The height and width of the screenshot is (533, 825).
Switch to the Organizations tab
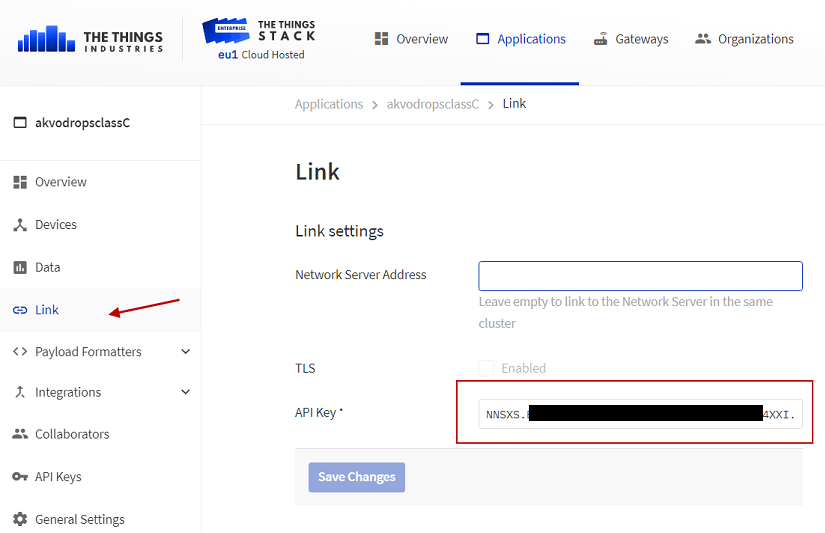pos(744,39)
